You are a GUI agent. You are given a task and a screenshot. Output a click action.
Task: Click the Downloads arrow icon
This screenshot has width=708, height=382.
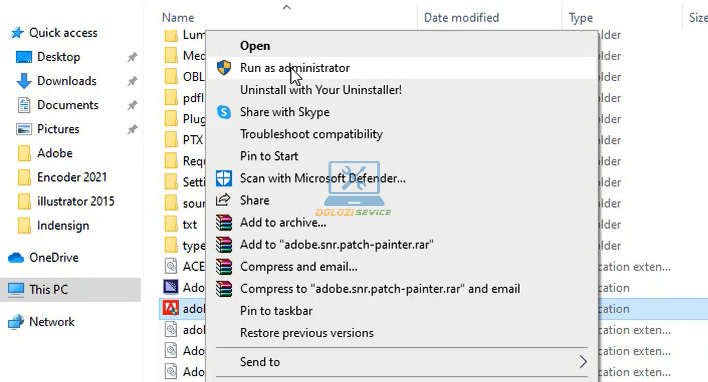(x=24, y=81)
